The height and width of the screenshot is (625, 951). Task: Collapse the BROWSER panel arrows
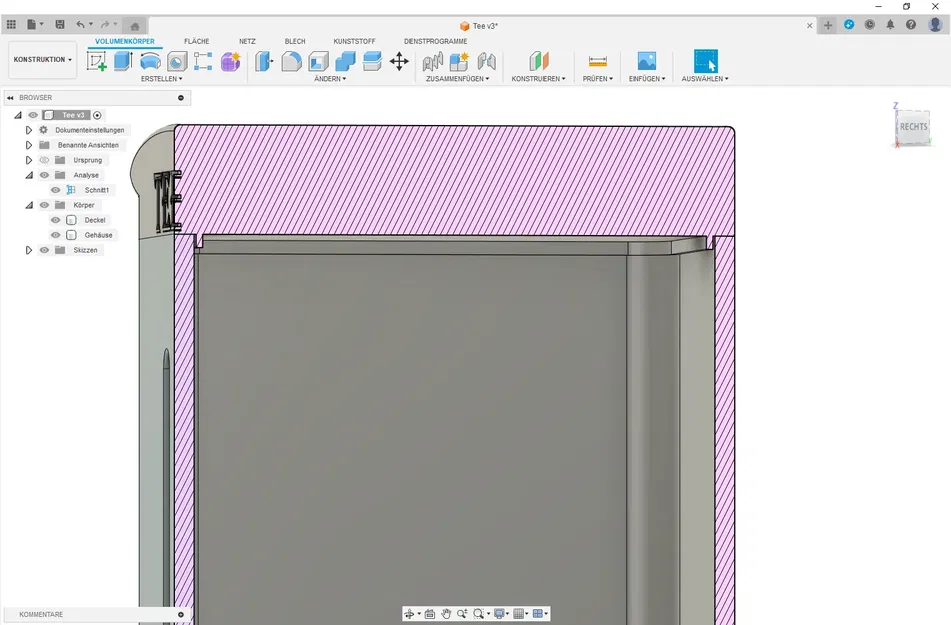tap(10, 98)
